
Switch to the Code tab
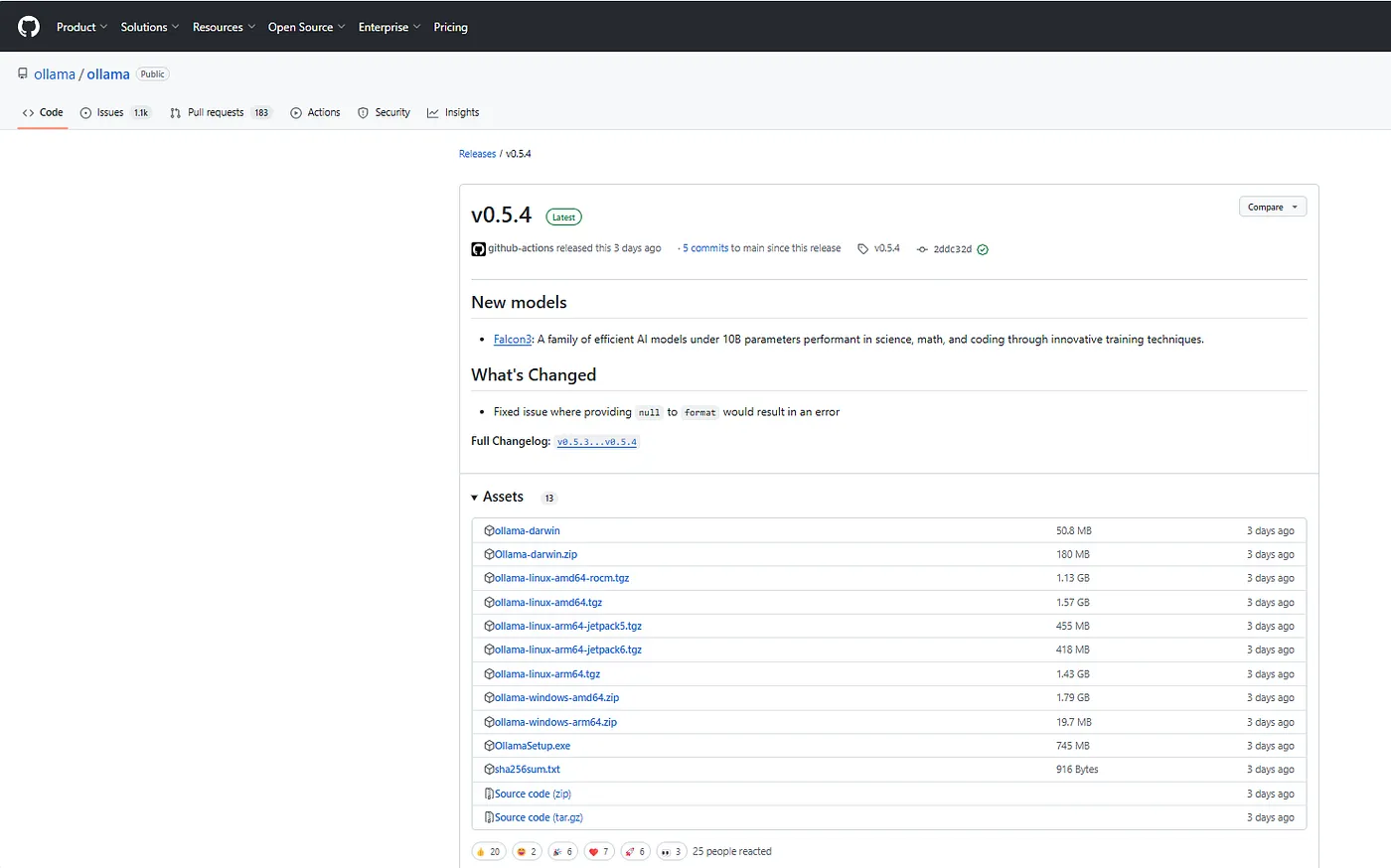[43, 112]
